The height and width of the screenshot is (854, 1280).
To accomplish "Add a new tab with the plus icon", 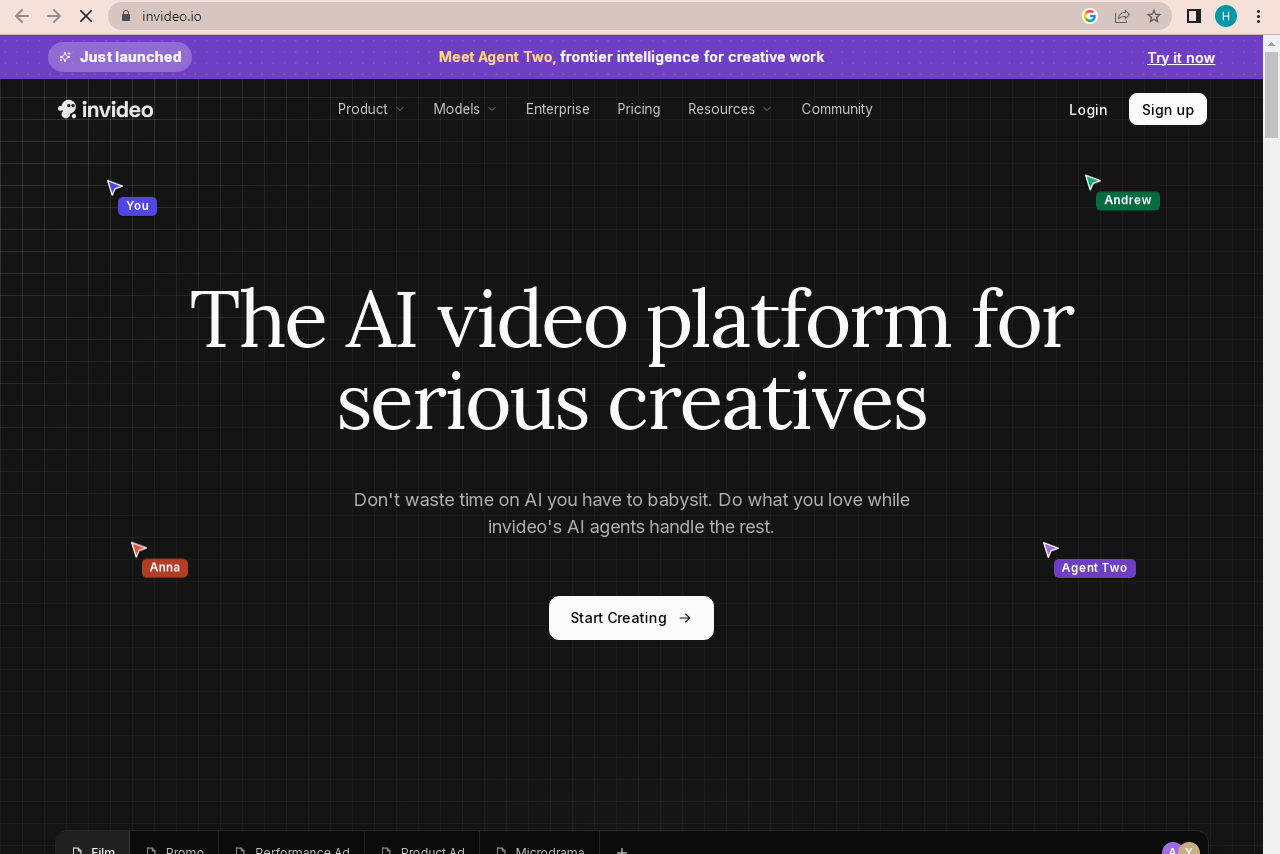I will click(622, 850).
